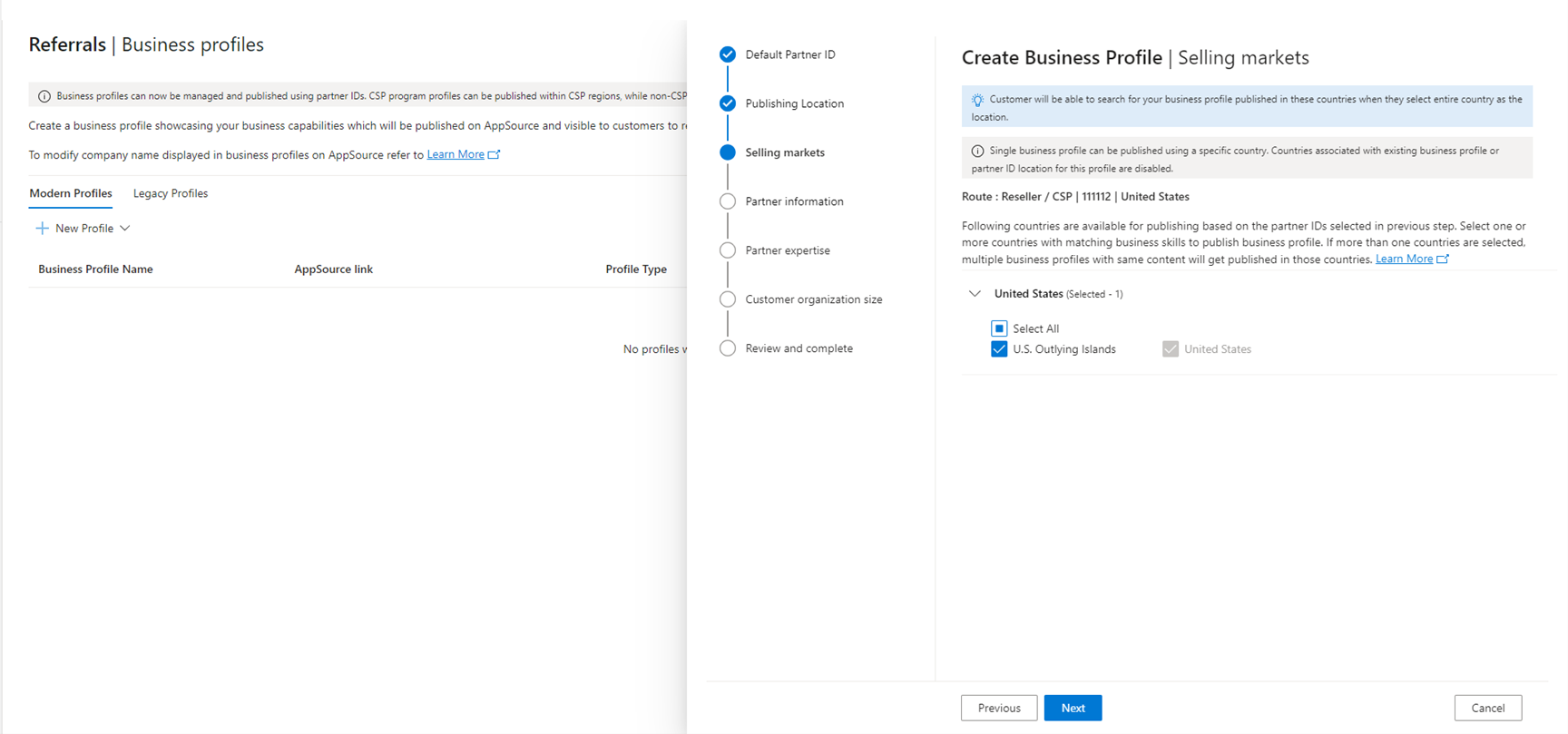Click the Selling markets step label

(x=785, y=152)
